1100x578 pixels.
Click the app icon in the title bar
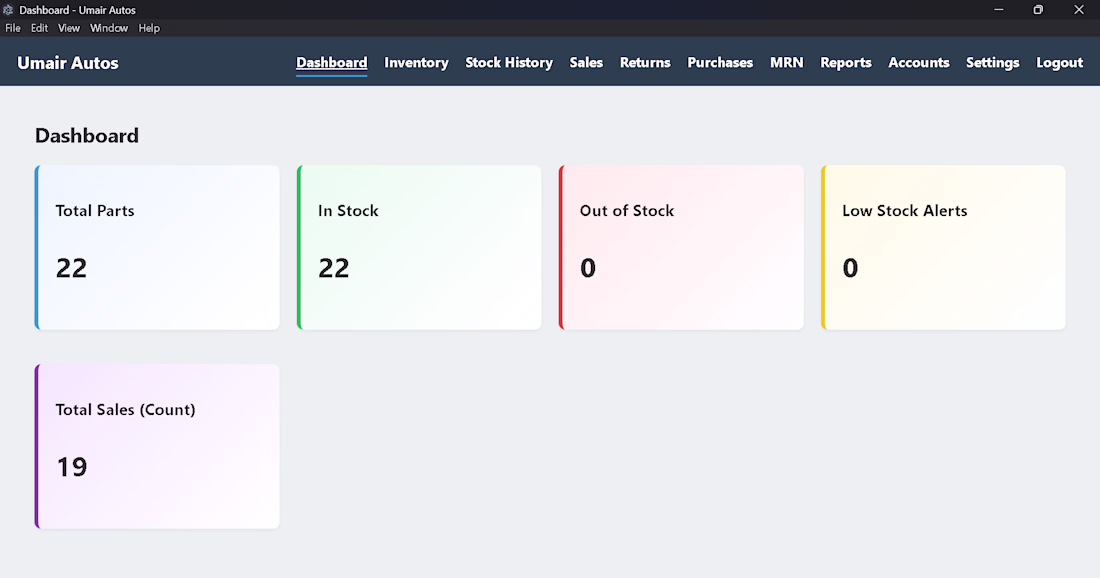[8, 10]
